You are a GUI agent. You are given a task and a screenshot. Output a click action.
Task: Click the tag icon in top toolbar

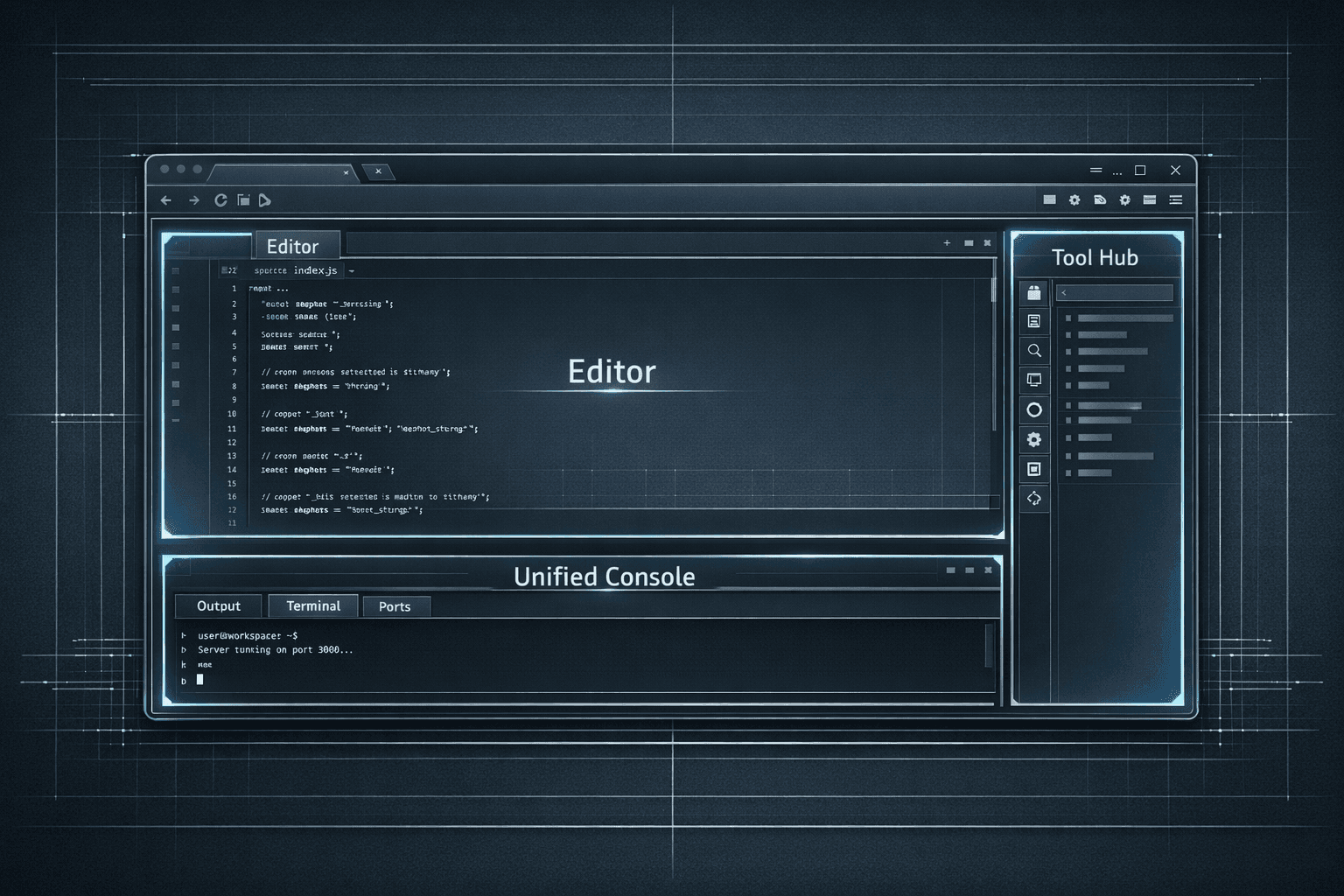click(x=1100, y=200)
